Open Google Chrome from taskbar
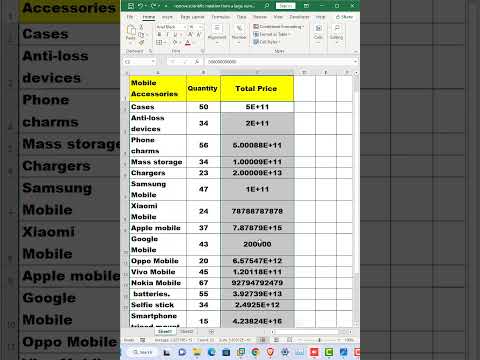Screen dimensions: 480x360 pos(256,352)
